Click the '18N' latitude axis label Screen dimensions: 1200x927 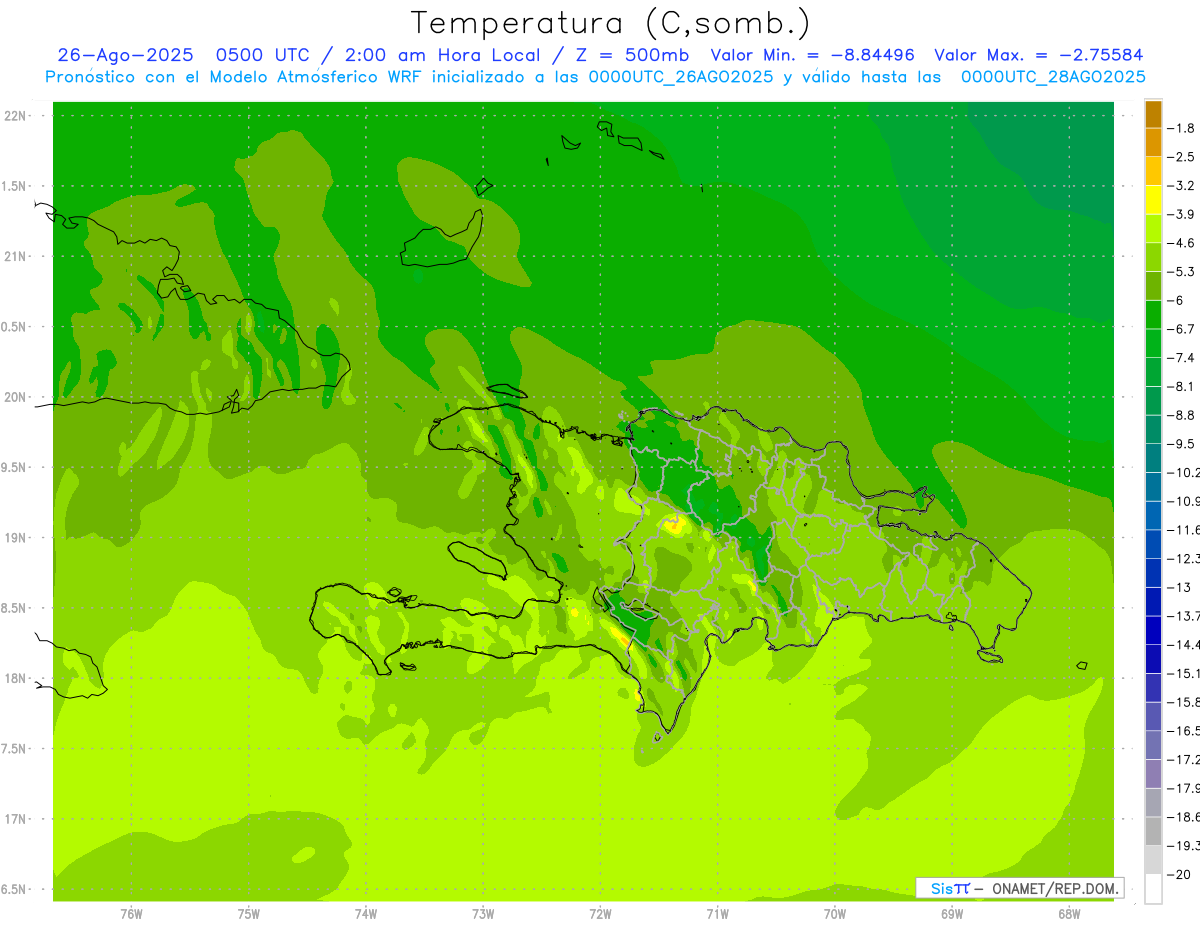15,678
